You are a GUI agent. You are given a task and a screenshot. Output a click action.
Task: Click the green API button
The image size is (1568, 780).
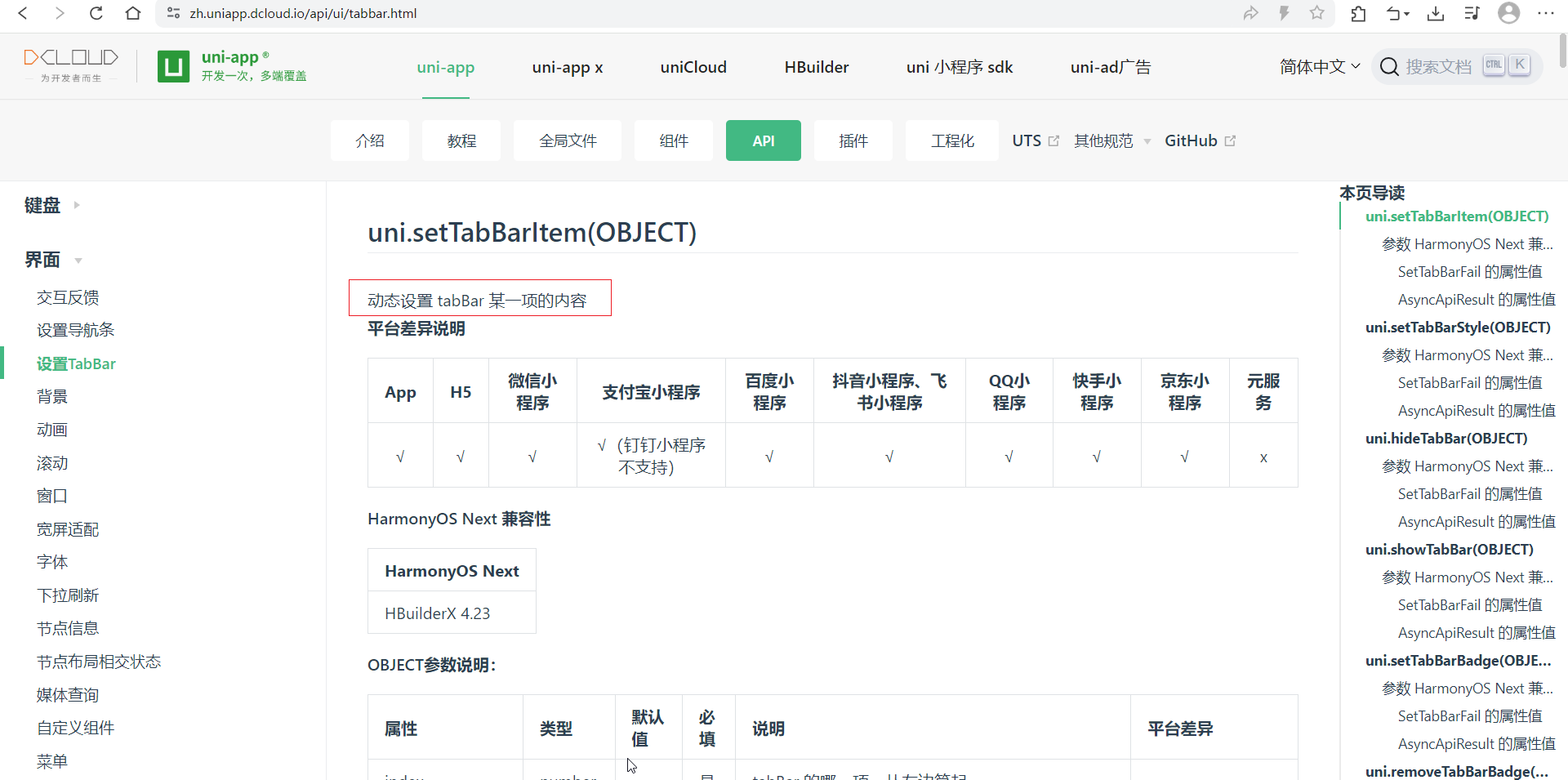(764, 140)
